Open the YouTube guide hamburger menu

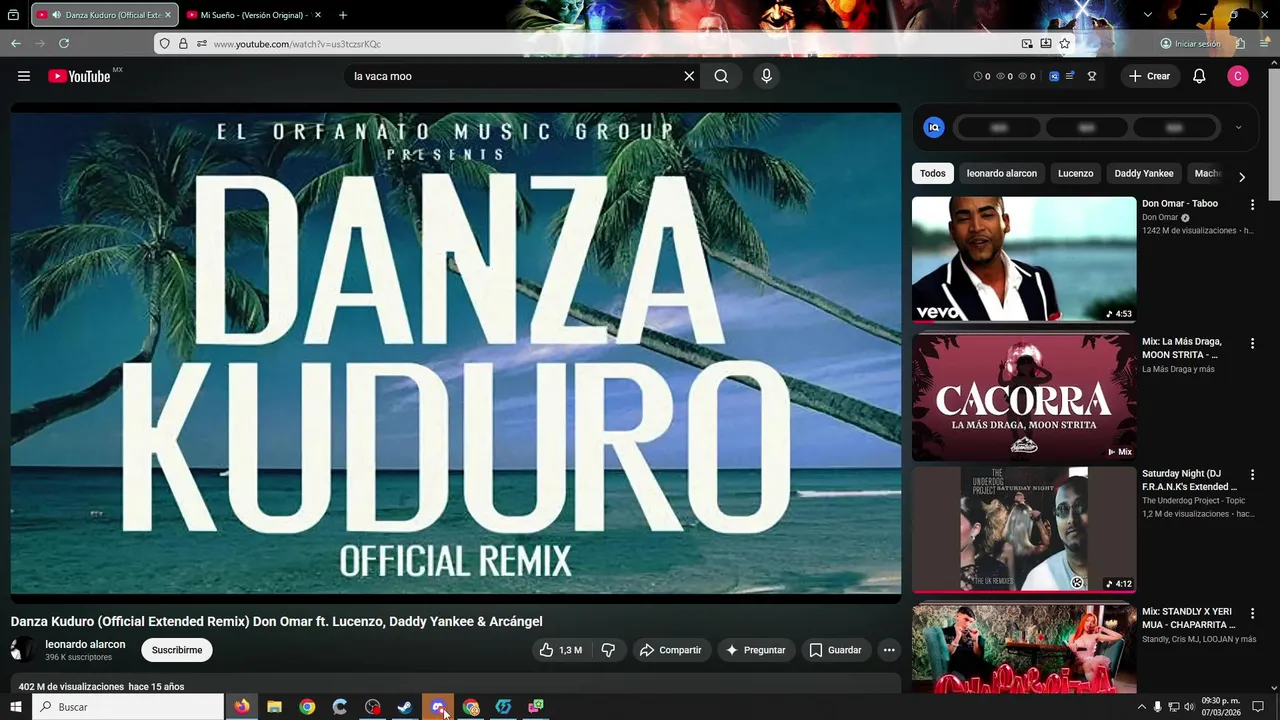(x=24, y=76)
